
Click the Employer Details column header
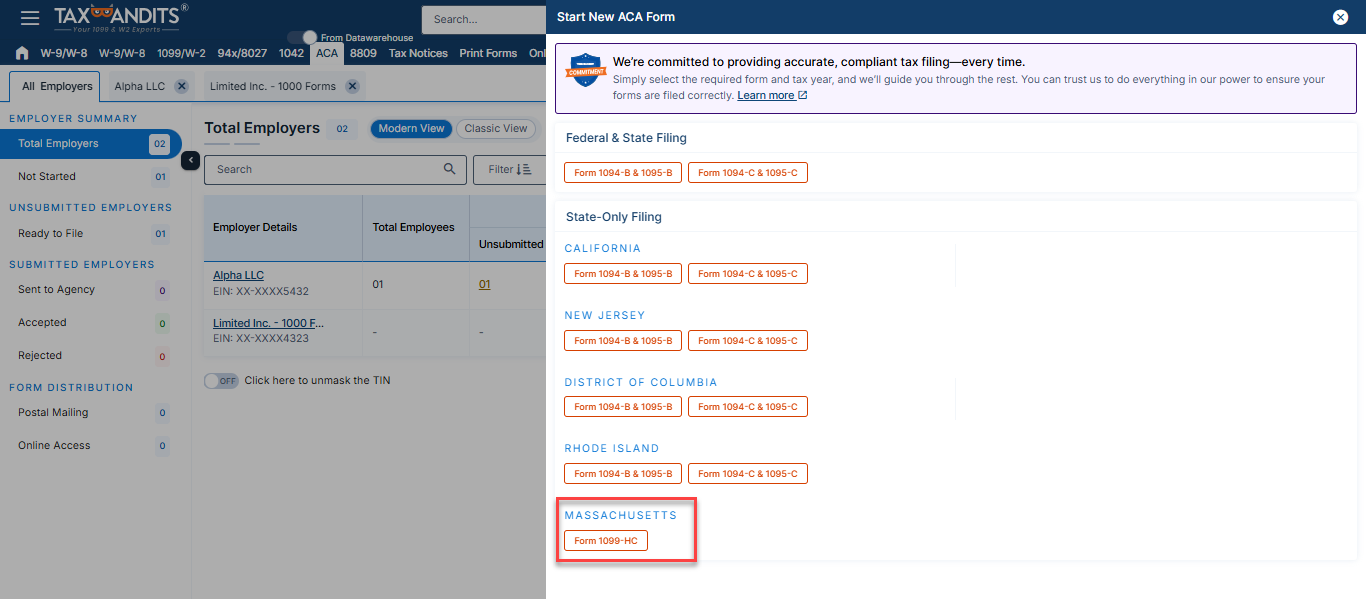(283, 228)
